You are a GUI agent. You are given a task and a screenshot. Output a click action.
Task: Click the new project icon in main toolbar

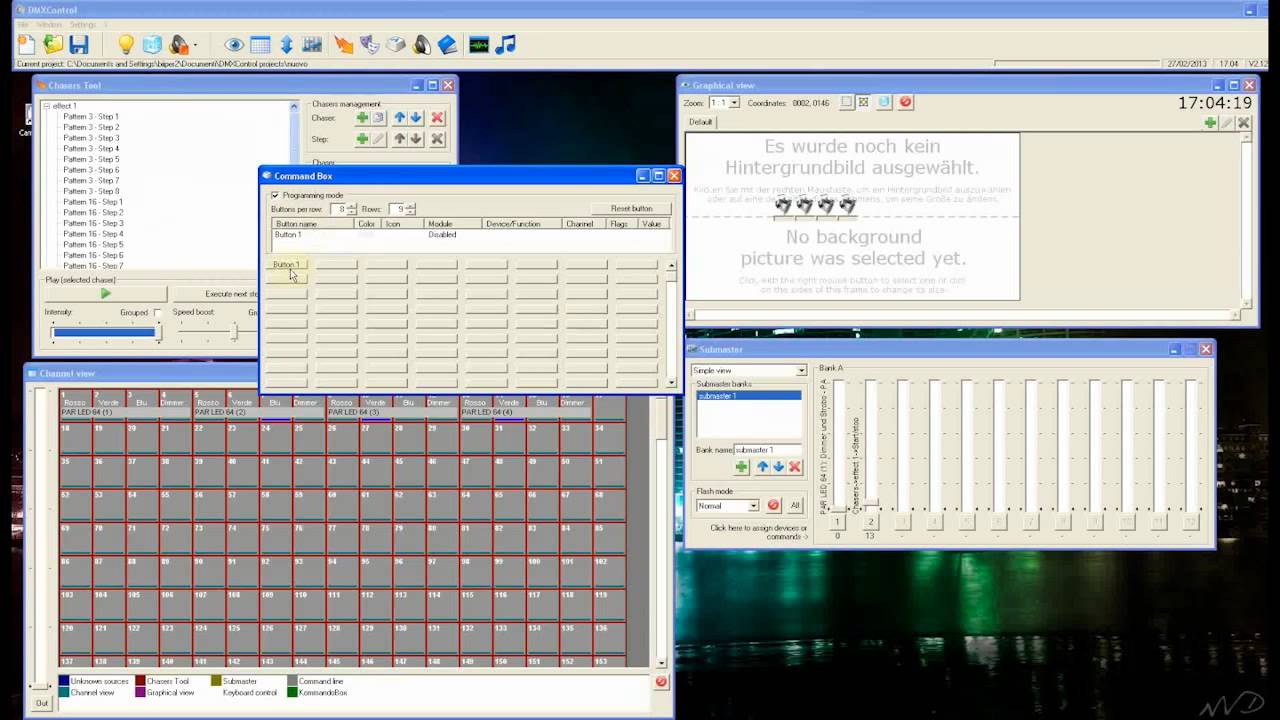coord(26,44)
